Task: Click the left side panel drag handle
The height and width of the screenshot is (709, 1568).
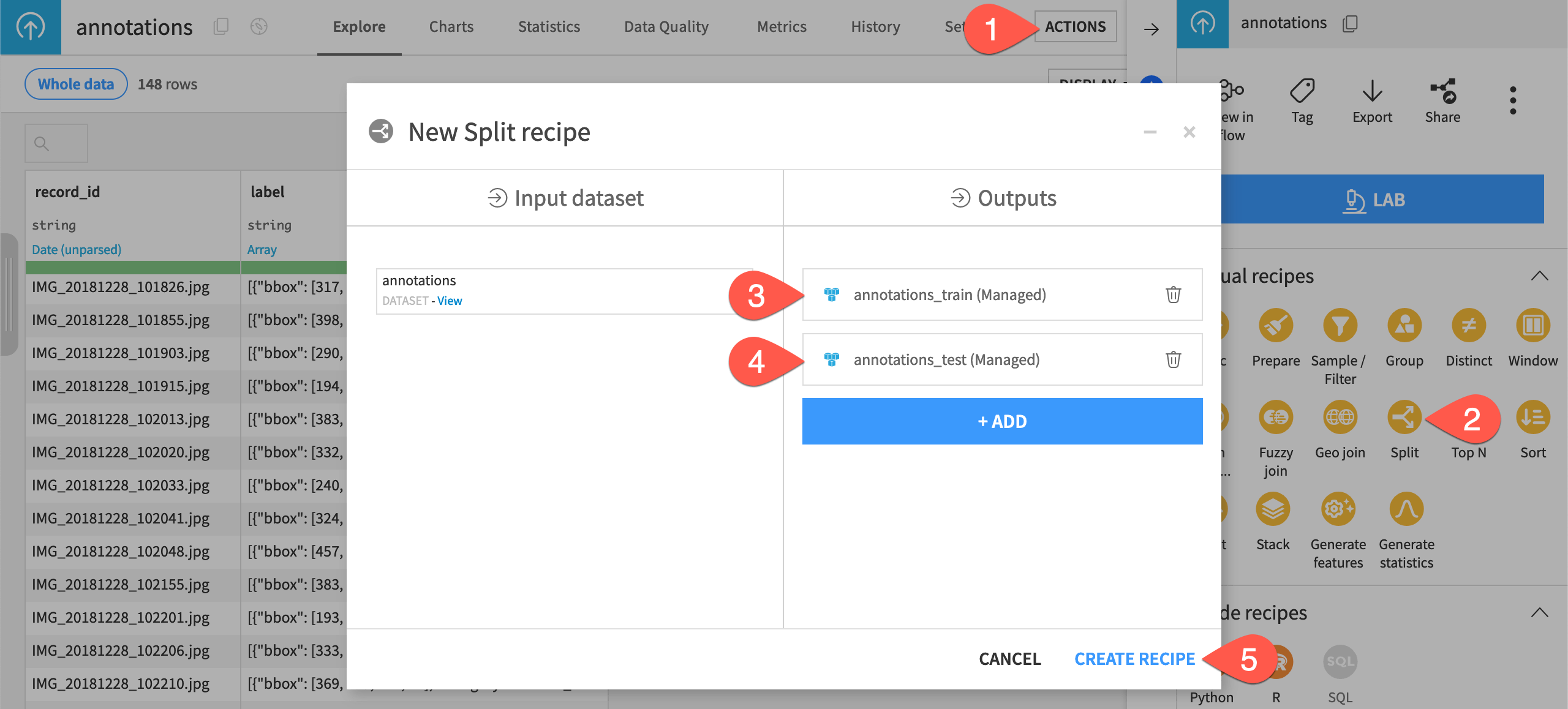Action: coord(9,294)
